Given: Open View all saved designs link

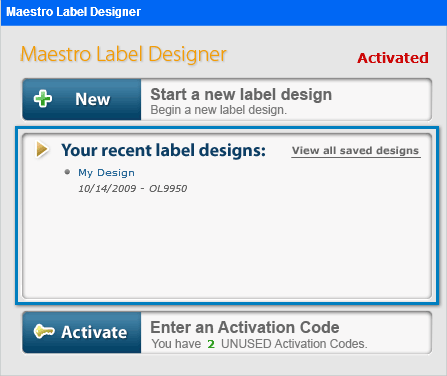Looking at the screenshot, I should coord(355,151).
